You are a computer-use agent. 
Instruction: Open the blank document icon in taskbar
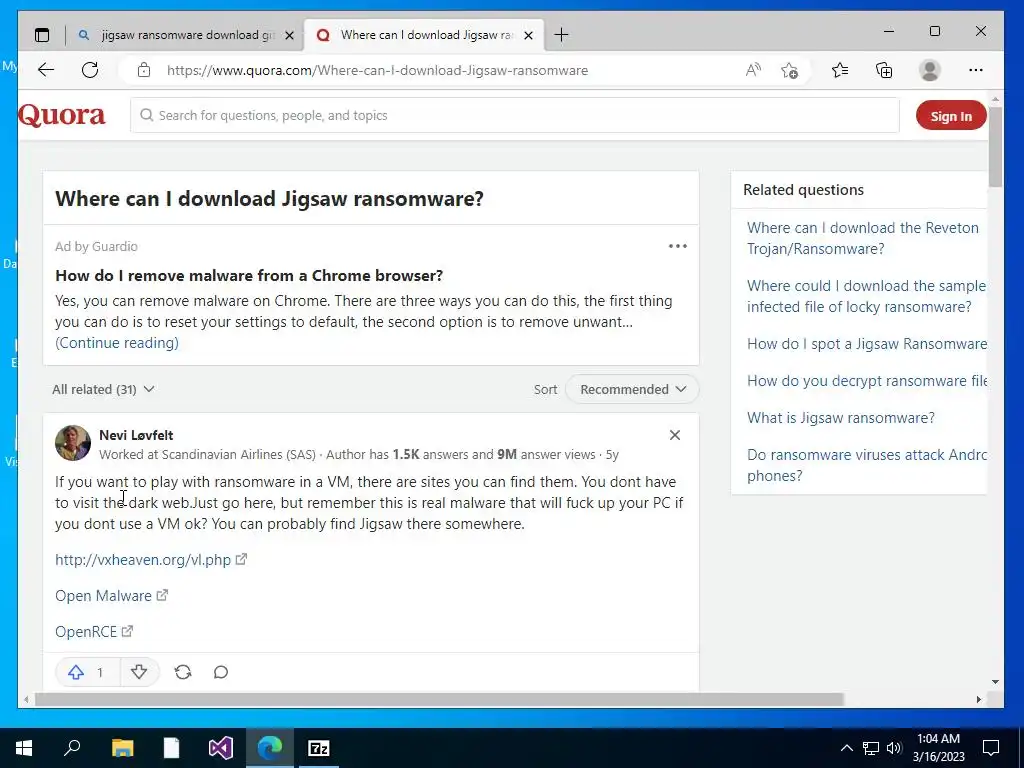(x=171, y=748)
